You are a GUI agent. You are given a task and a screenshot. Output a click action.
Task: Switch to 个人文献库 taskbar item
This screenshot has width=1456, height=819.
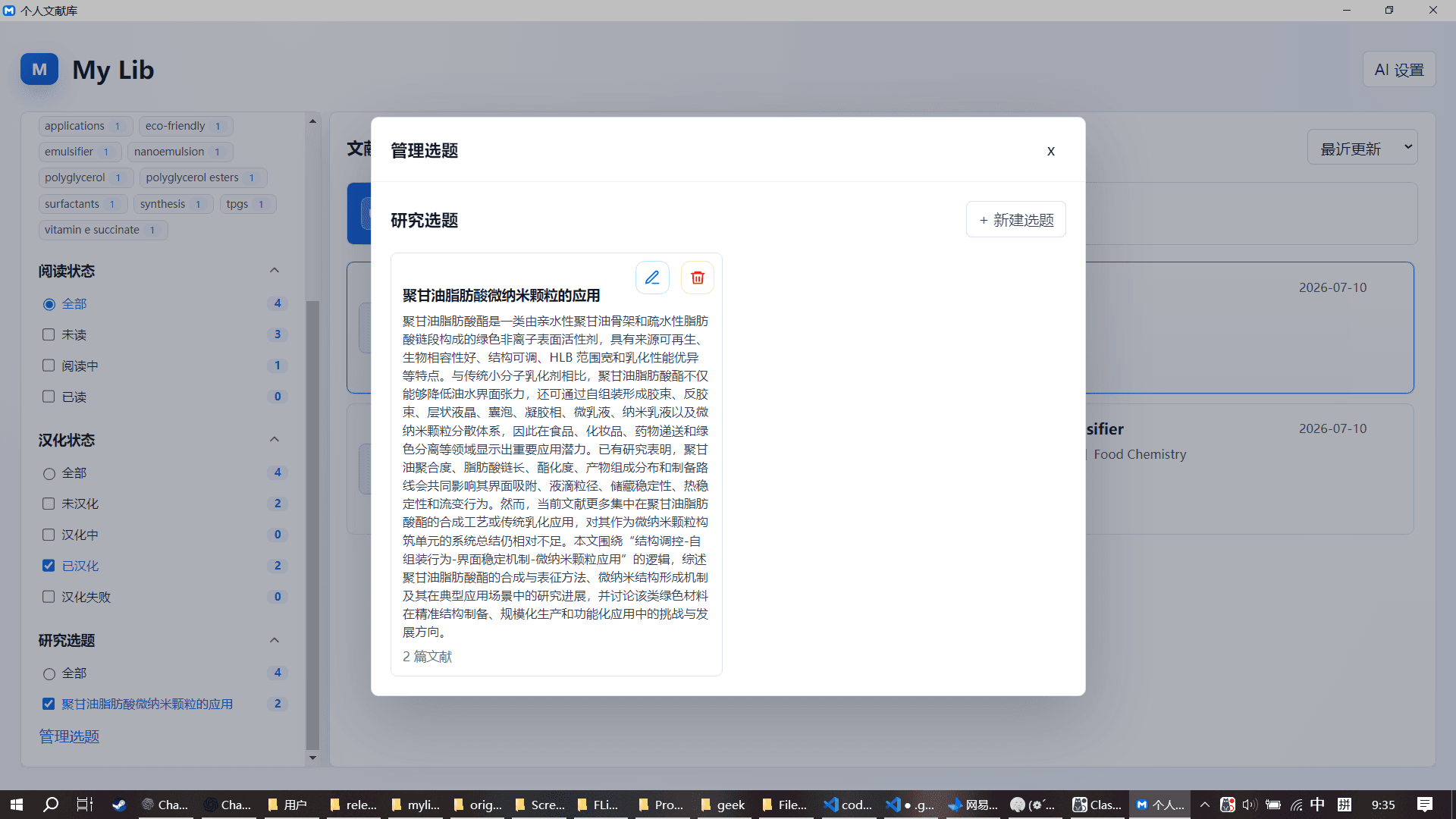1160,805
